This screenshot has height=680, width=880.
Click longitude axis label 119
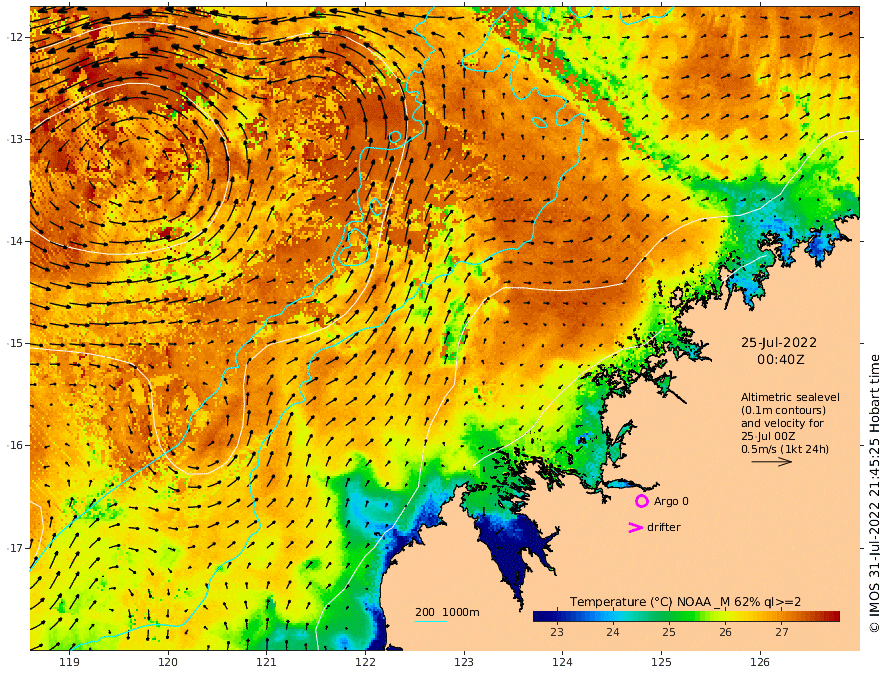pos(69,663)
